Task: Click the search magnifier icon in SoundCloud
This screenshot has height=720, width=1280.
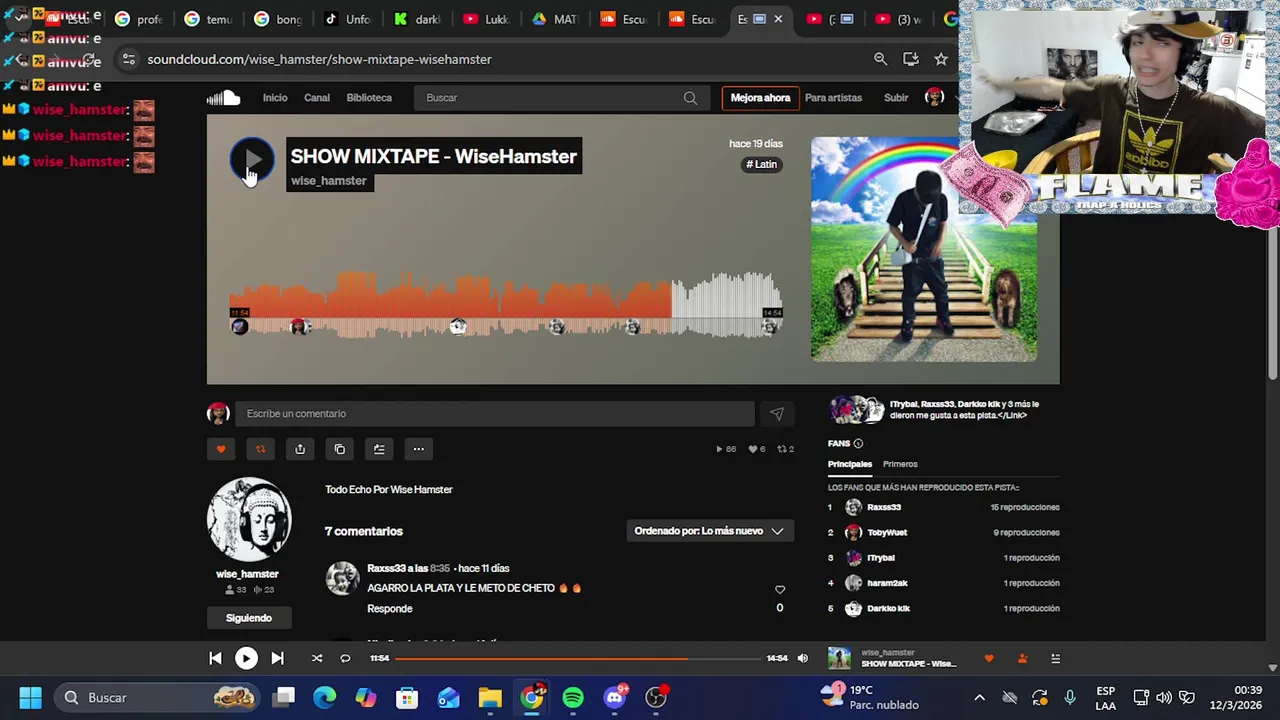Action: pos(690,98)
